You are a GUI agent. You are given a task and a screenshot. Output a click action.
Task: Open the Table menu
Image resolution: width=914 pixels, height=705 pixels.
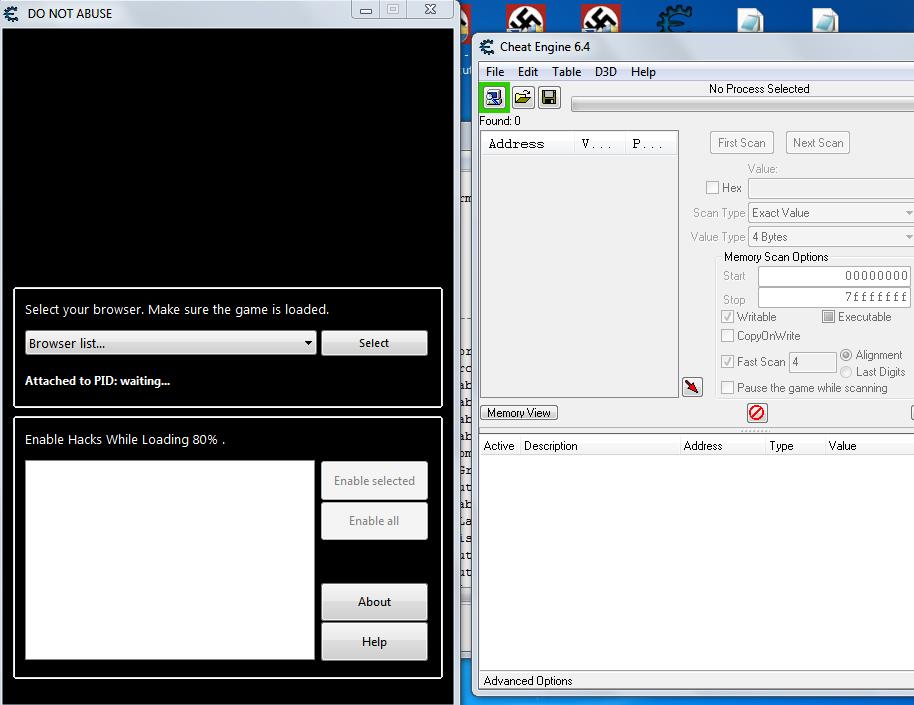(x=566, y=72)
